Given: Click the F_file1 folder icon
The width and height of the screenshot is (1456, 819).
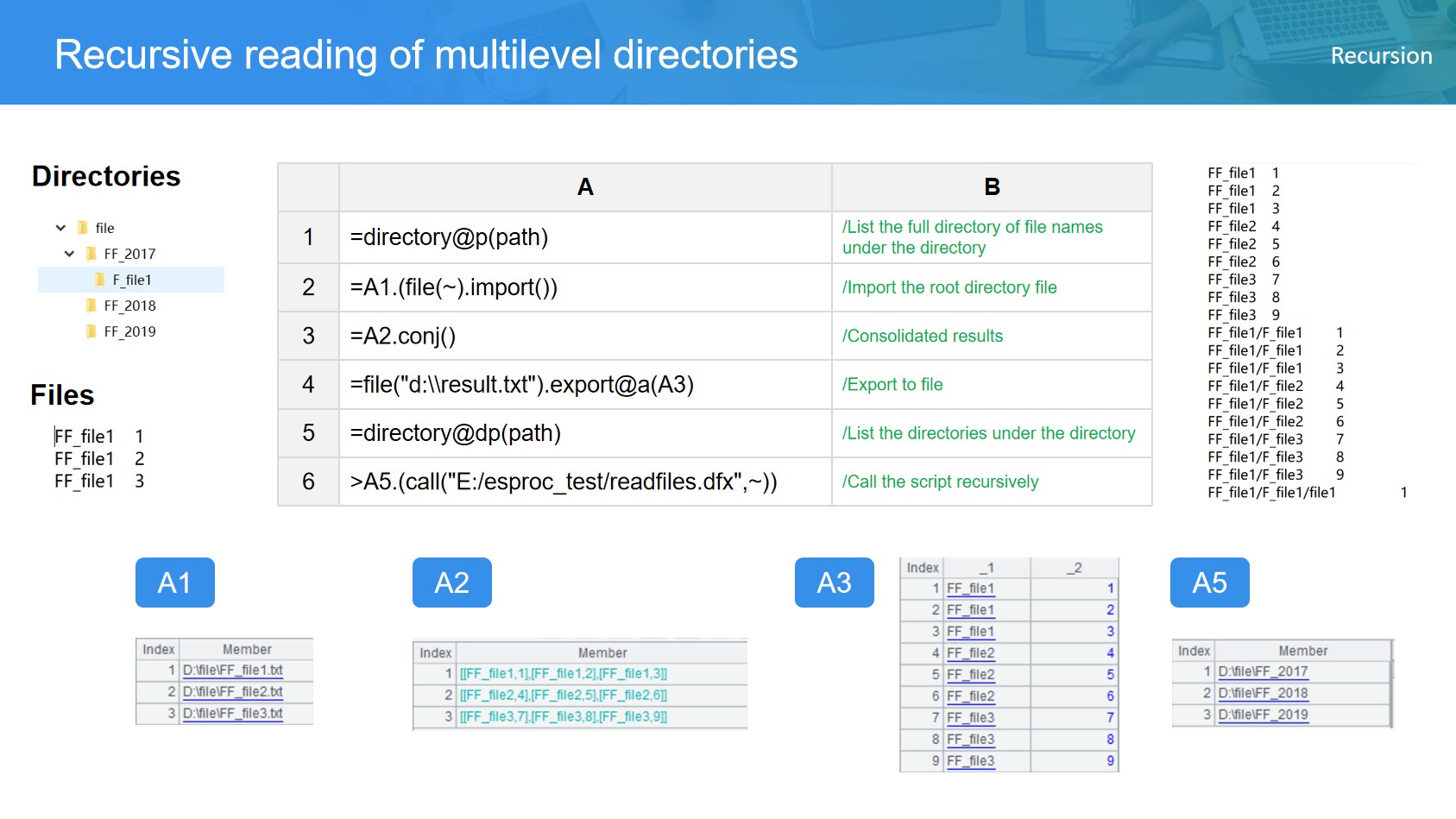Looking at the screenshot, I should pyautogui.click(x=100, y=280).
